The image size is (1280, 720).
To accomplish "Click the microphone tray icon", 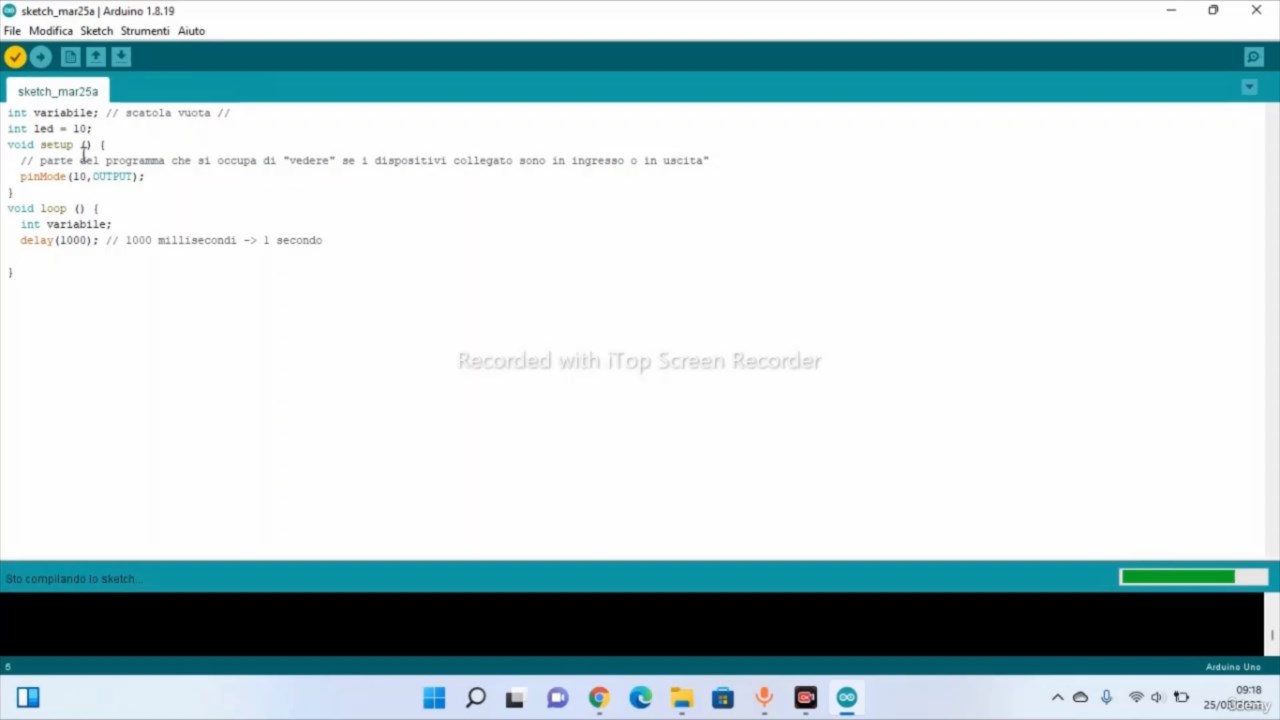I will [x=1106, y=698].
